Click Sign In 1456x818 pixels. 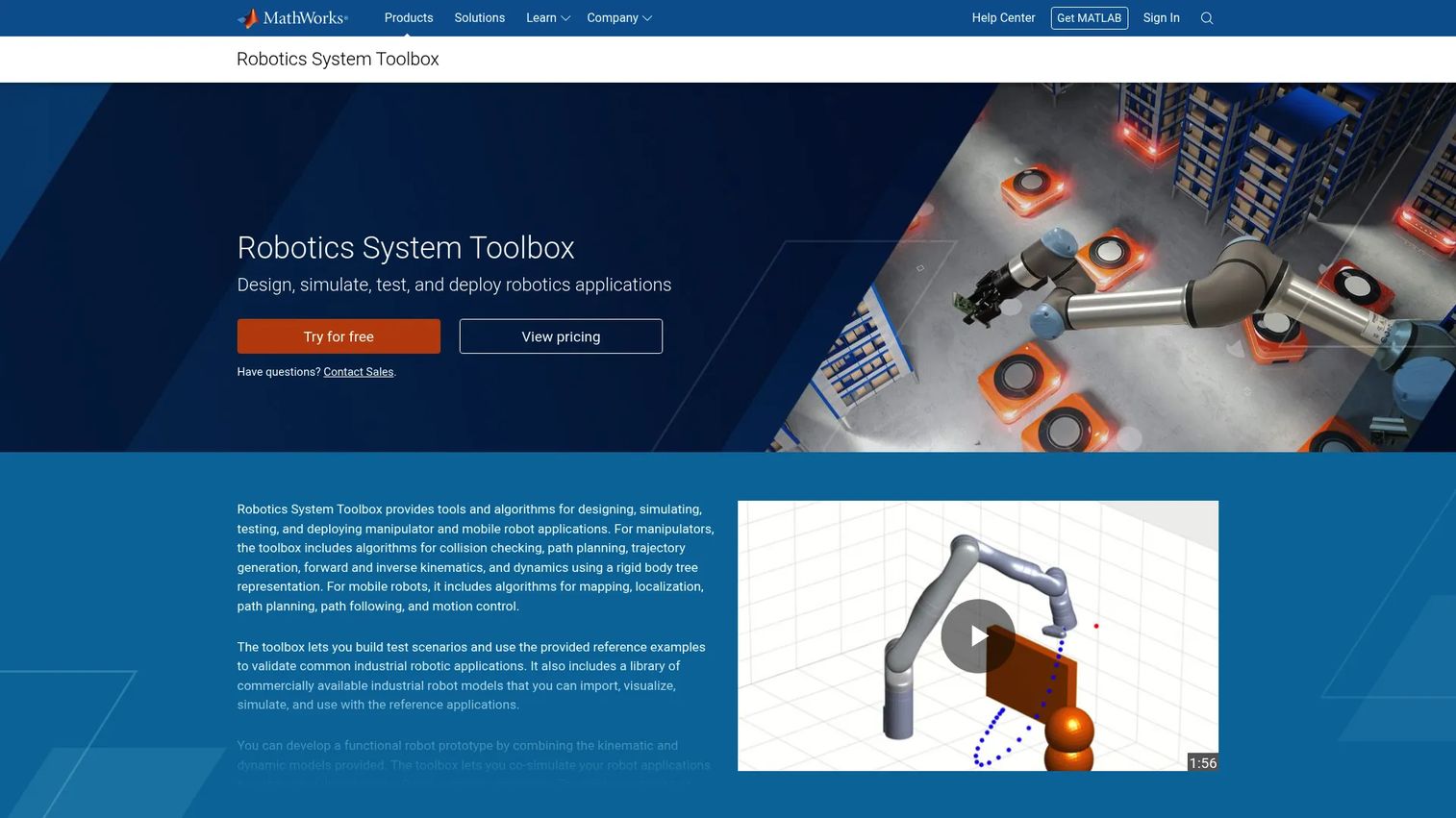1161,18
